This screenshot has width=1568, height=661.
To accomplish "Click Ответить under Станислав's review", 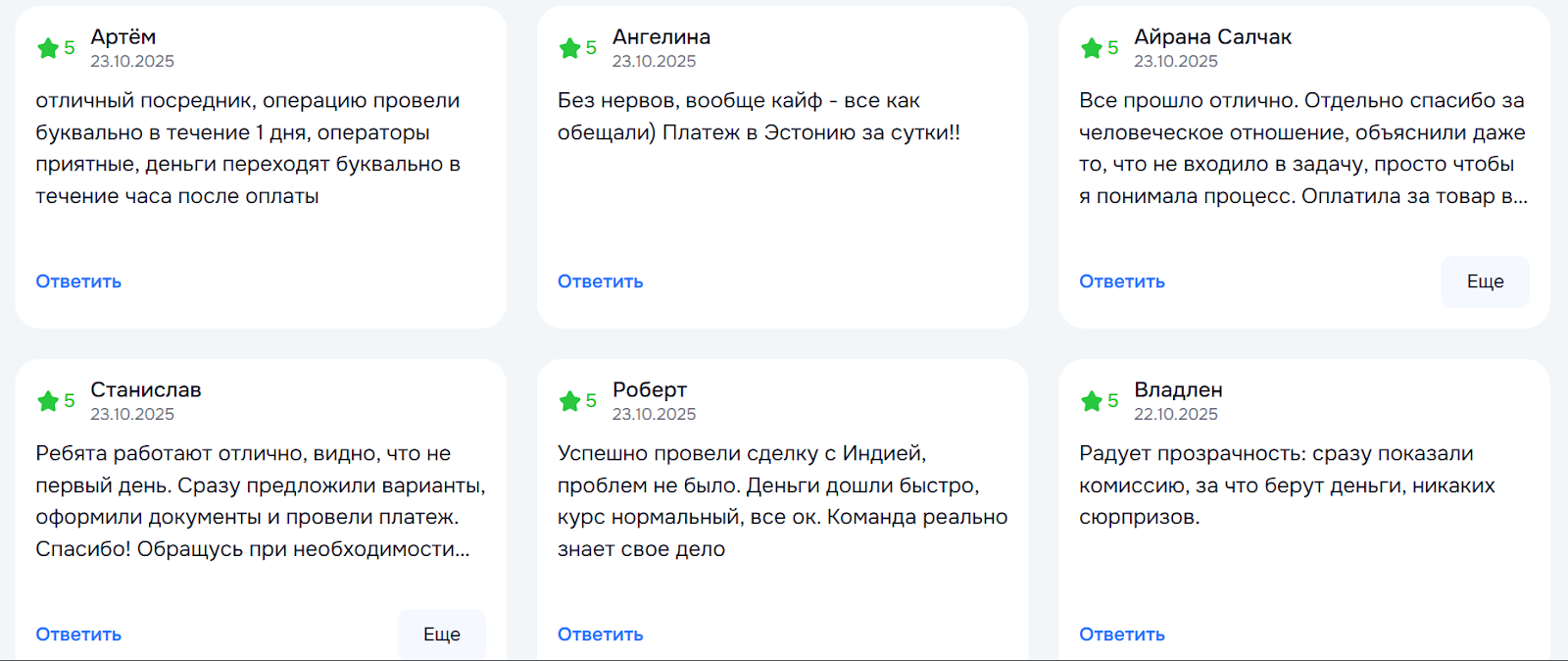I will click(x=78, y=635).
